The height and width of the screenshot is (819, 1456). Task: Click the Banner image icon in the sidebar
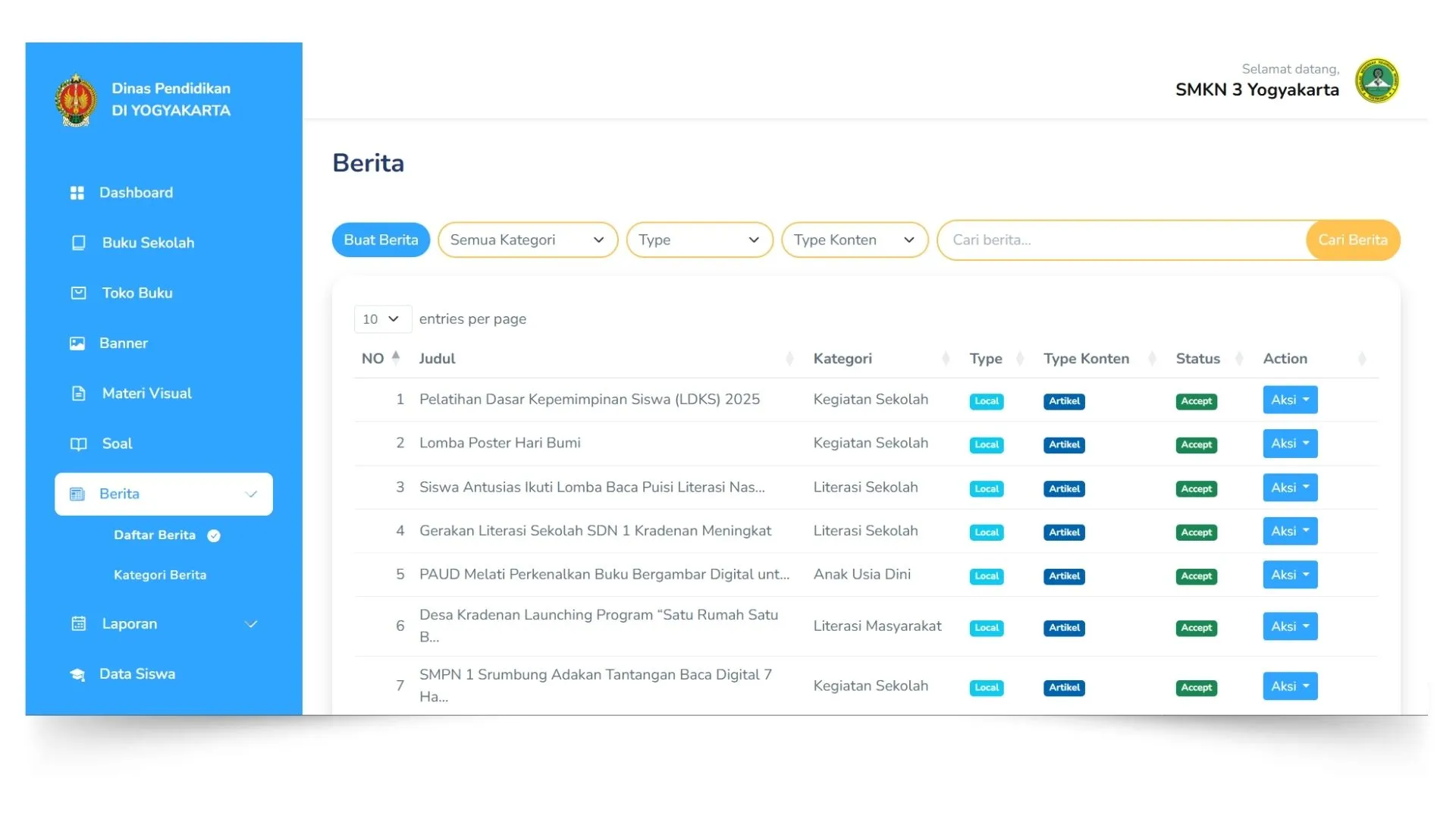78,343
